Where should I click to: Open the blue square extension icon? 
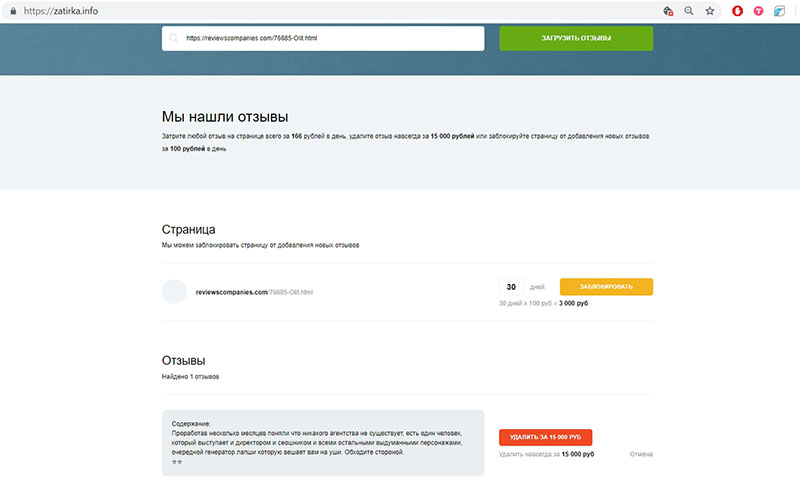pyautogui.click(x=780, y=11)
